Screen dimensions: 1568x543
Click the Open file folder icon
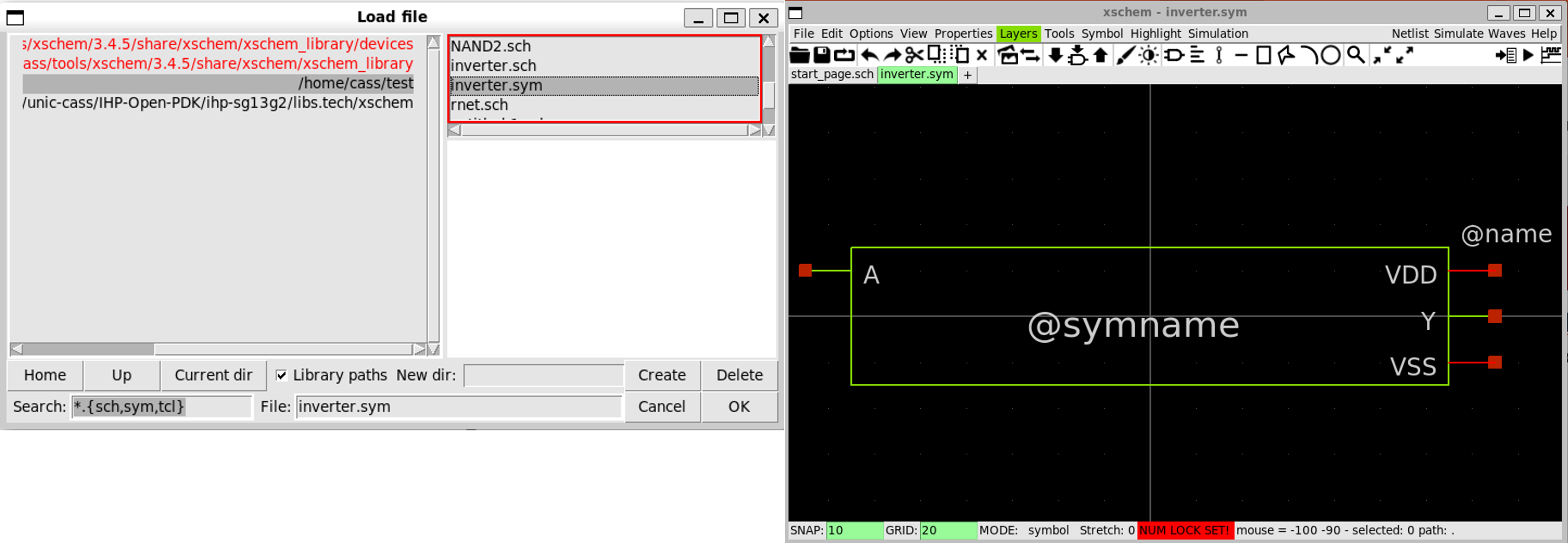[799, 55]
